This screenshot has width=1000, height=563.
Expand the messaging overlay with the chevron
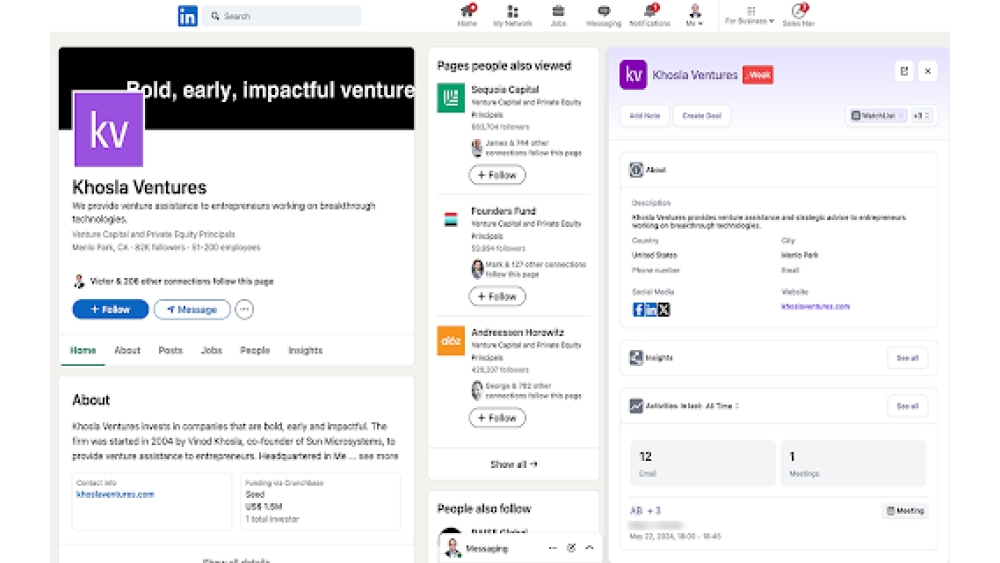(589, 548)
